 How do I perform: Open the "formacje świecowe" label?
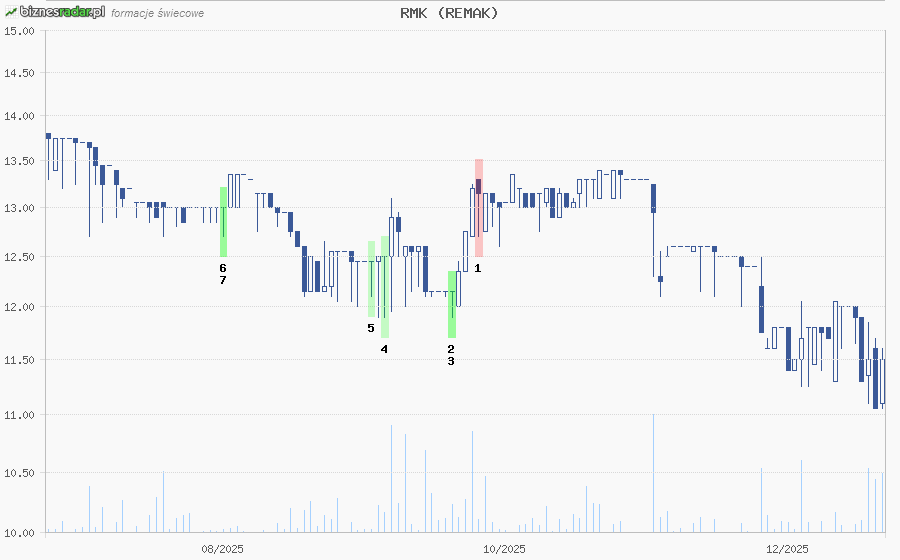click(x=158, y=13)
